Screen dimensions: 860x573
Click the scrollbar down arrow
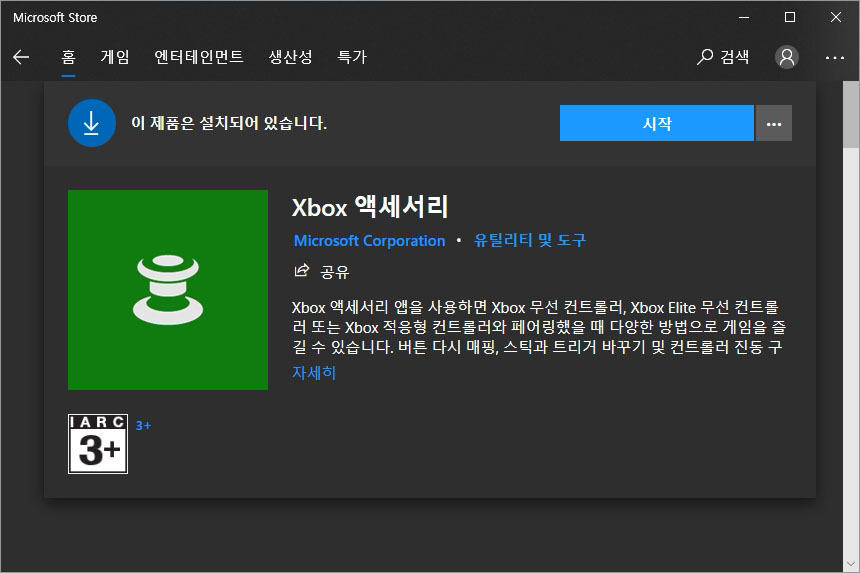click(851, 564)
